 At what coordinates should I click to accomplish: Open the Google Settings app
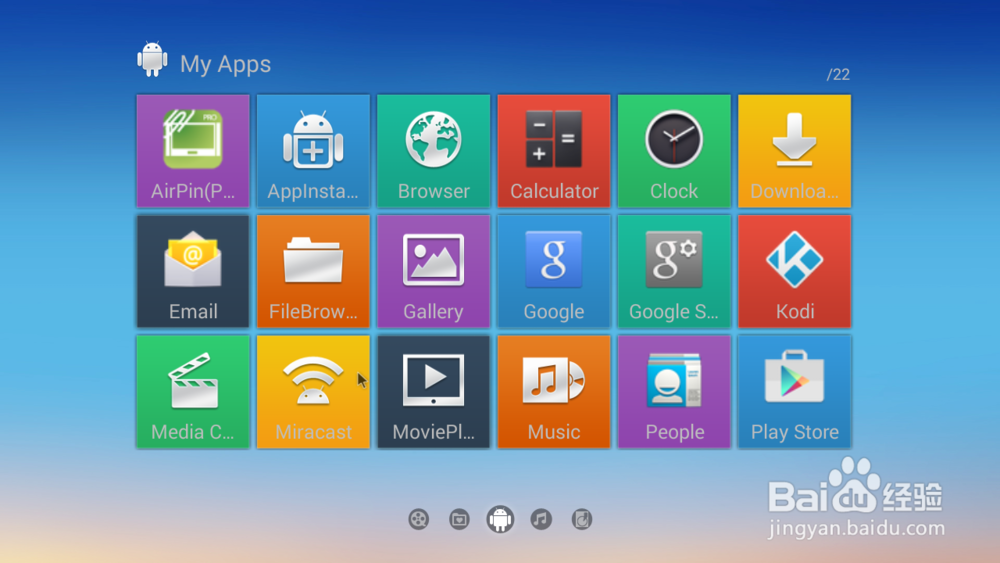[674, 272]
